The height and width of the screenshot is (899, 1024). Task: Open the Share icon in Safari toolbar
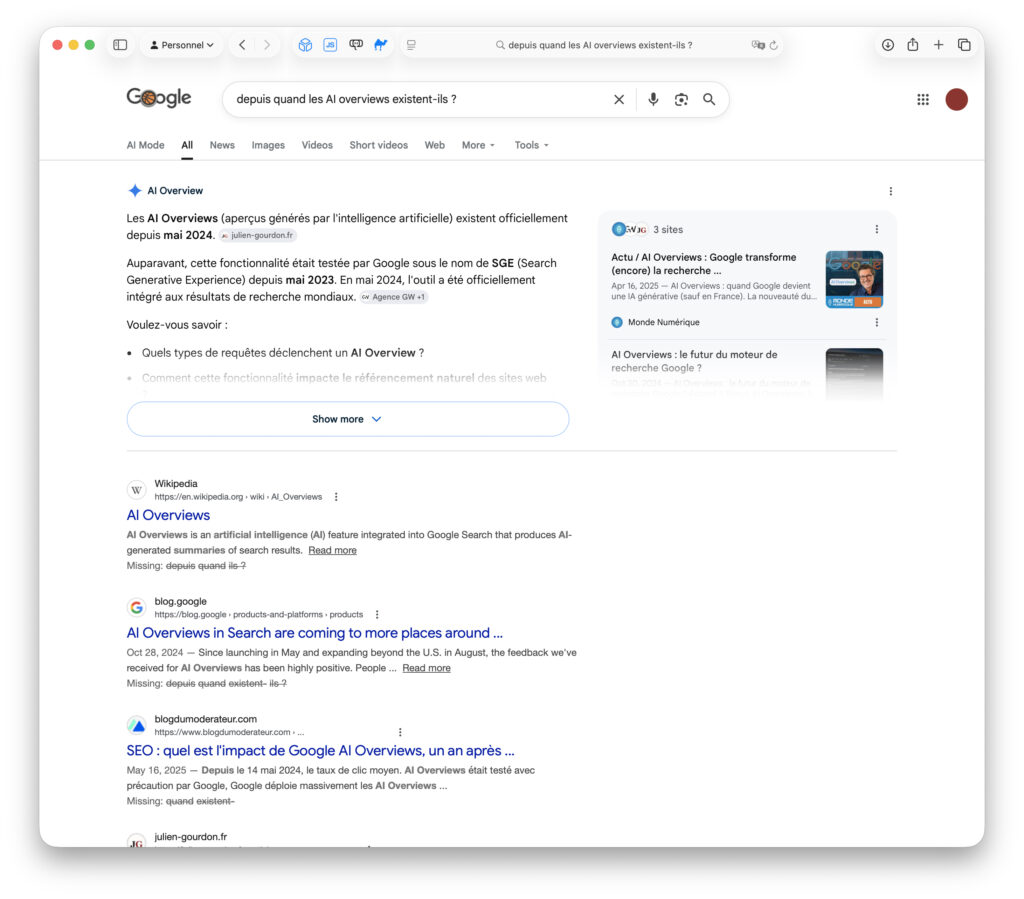pyautogui.click(x=913, y=45)
